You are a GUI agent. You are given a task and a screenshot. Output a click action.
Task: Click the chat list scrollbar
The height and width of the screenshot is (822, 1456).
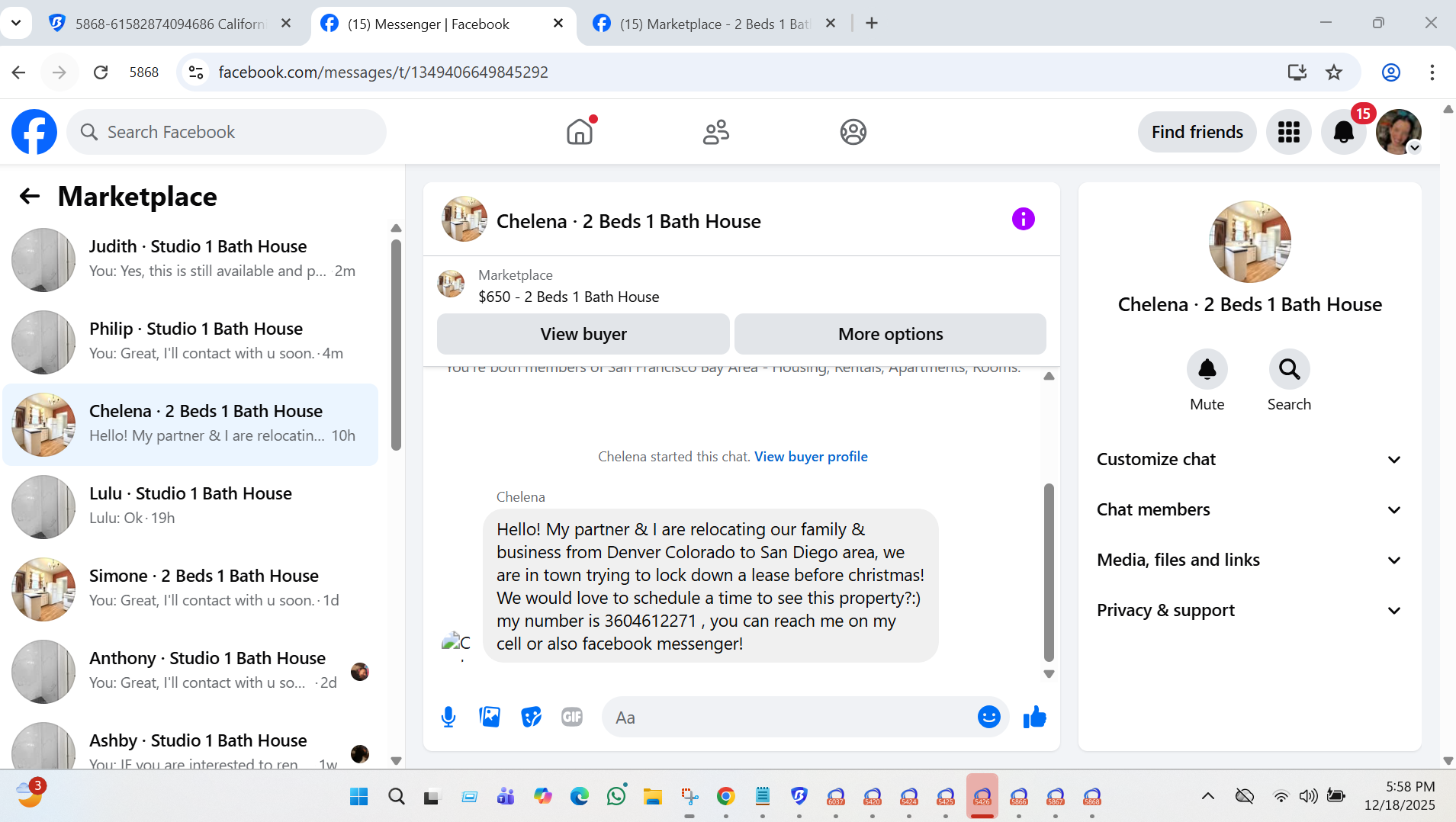pyautogui.click(x=396, y=345)
